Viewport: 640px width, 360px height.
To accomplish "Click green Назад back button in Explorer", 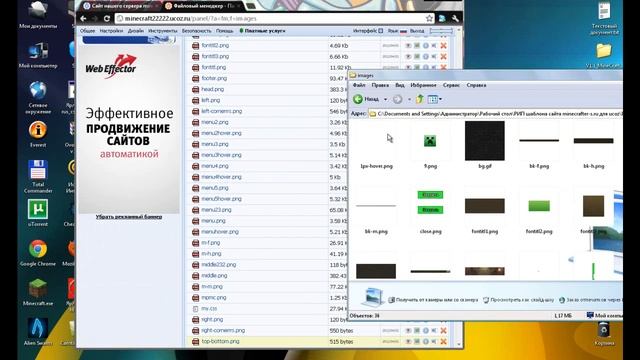I will click(366, 99).
